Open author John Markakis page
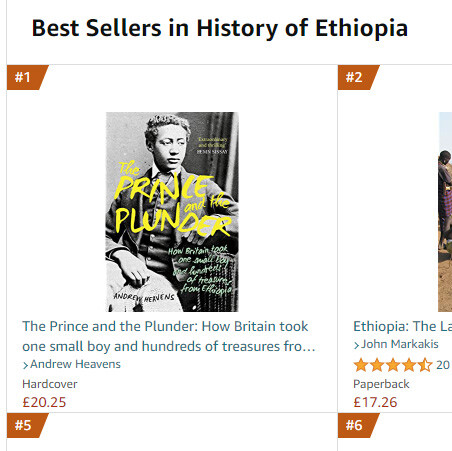 400,344
